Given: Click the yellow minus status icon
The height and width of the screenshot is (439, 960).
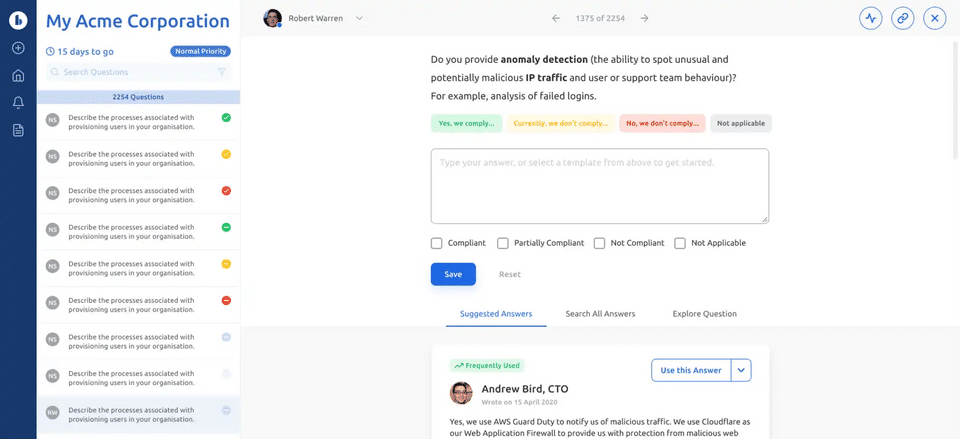Looking at the screenshot, I should (x=226, y=264).
